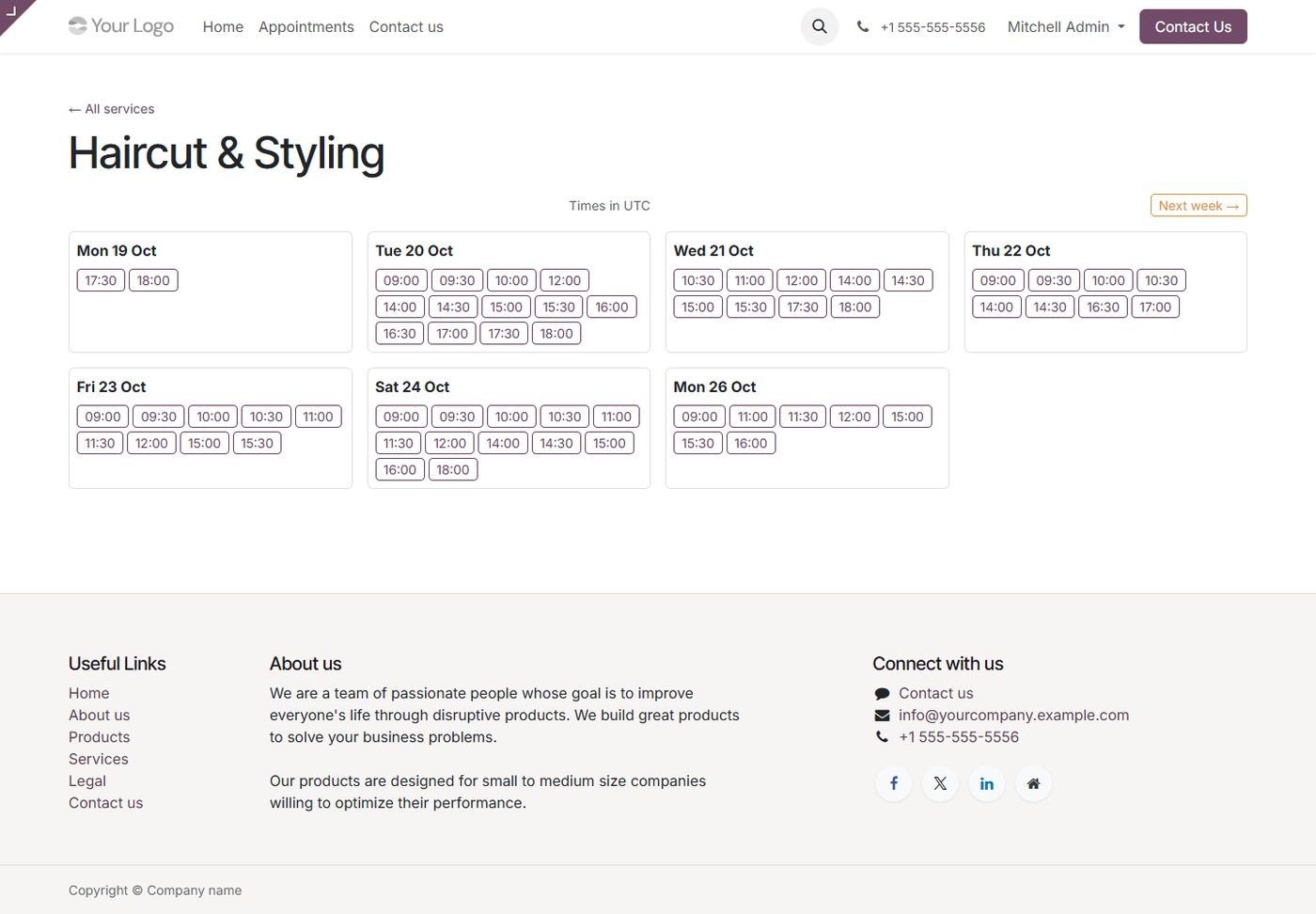This screenshot has height=914, width=1316.
Task: Click the Your Logo image
Action: (121, 26)
